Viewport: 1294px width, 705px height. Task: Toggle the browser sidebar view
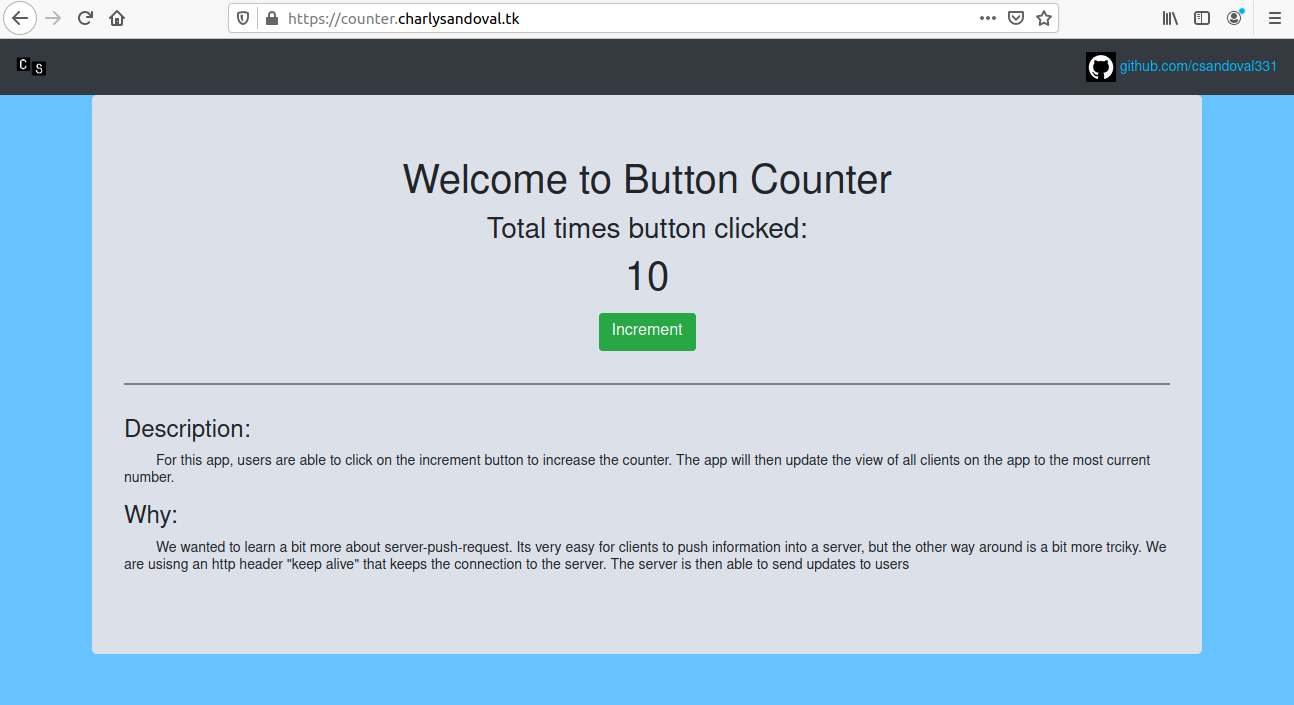pyautogui.click(x=1202, y=18)
